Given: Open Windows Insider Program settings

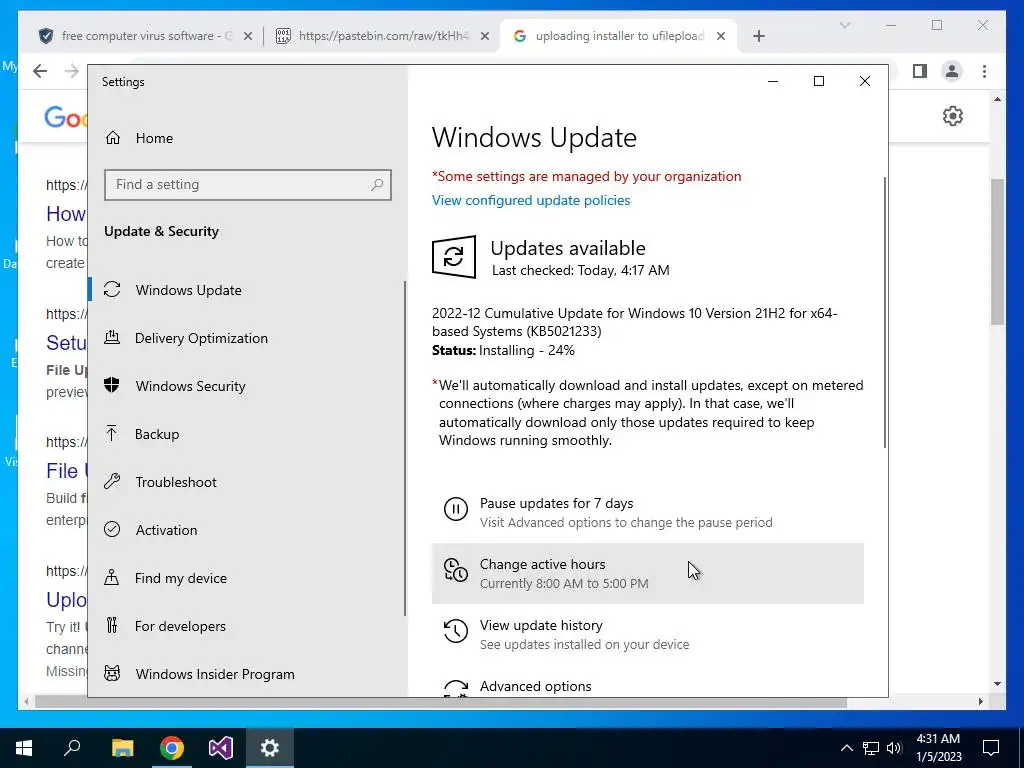Looking at the screenshot, I should coord(215,674).
